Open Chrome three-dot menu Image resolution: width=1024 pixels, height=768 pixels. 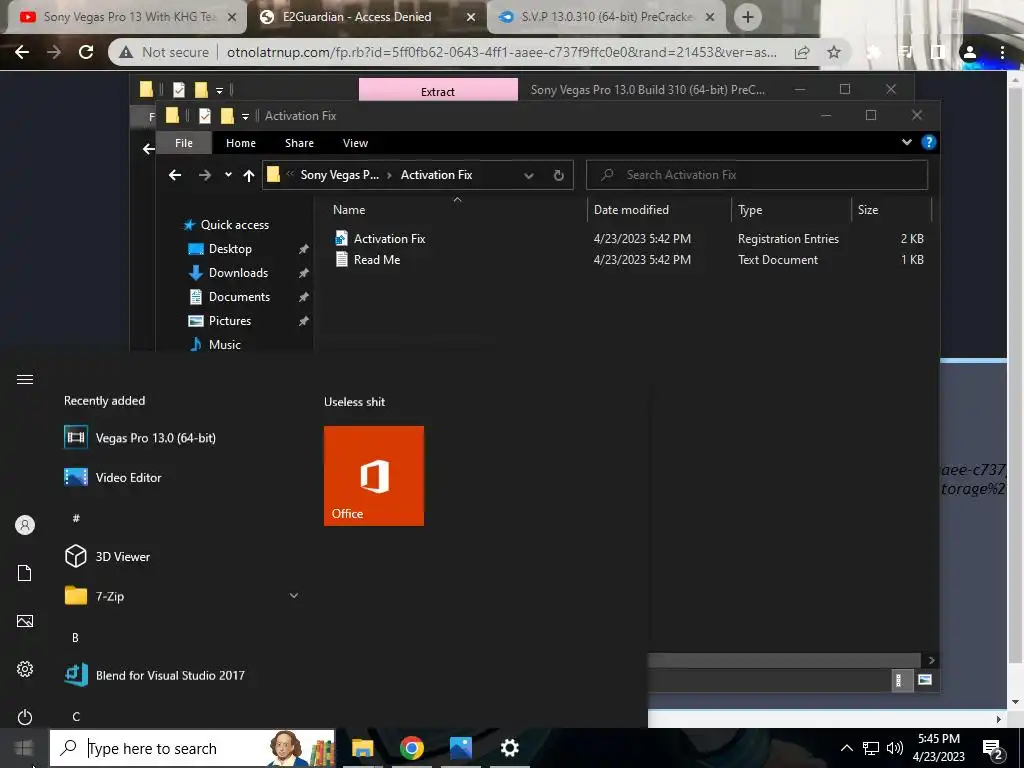click(x=1002, y=52)
